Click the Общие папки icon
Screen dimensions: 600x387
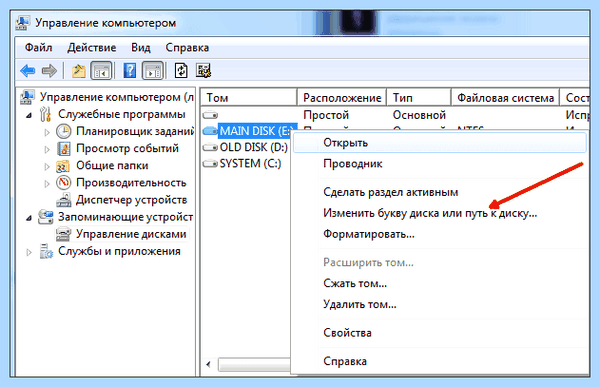coord(63,166)
